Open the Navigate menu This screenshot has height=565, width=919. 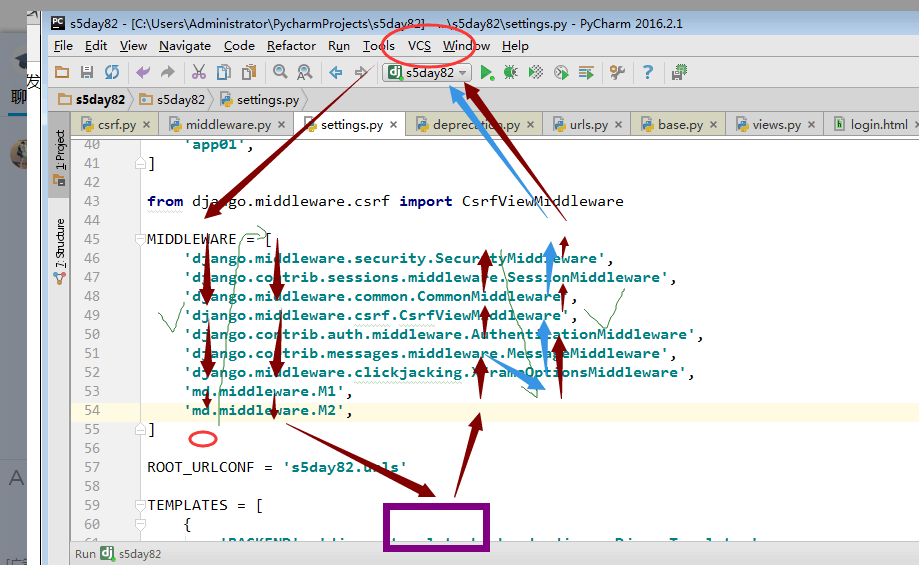point(185,46)
